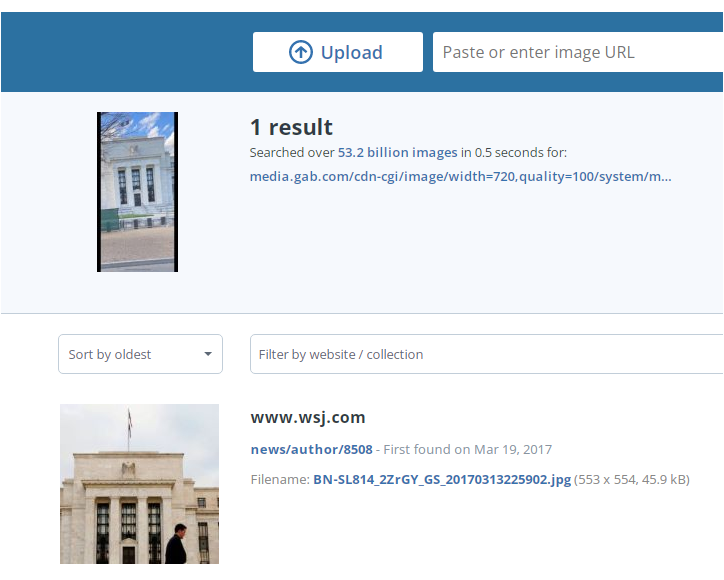Click the upload arrow circle icon

click(x=301, y=52)
